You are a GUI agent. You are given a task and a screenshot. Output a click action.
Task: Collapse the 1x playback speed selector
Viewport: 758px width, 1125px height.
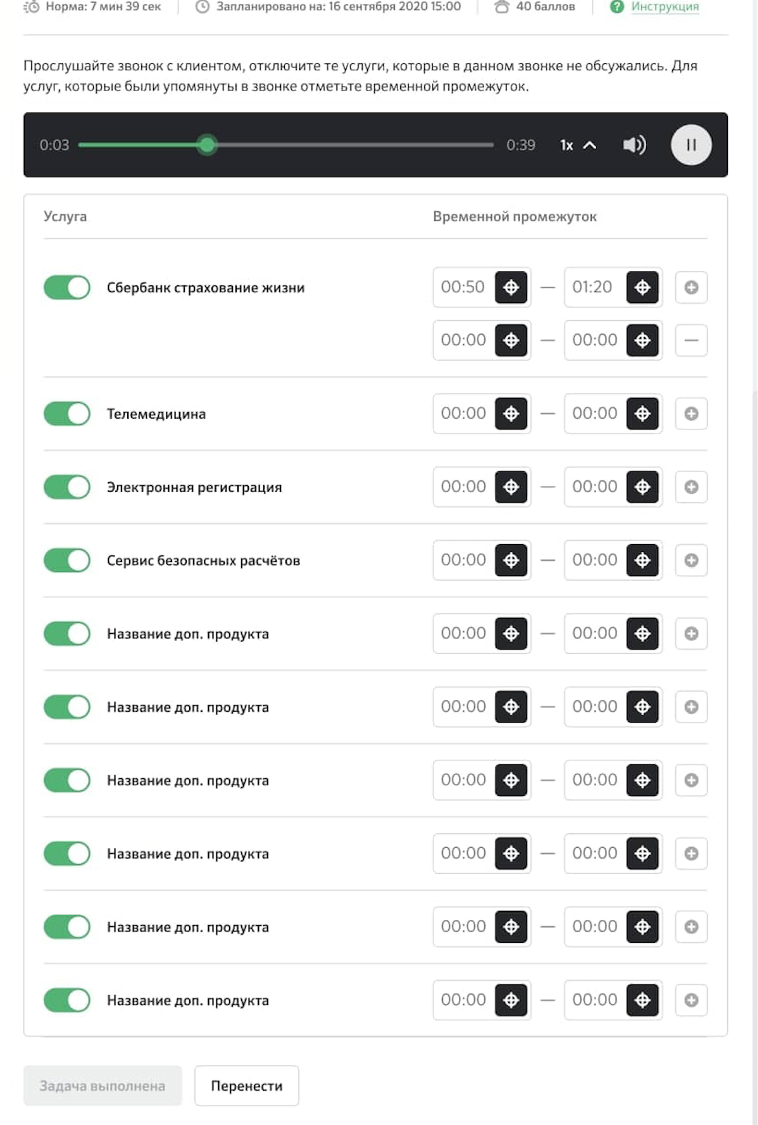589,144
